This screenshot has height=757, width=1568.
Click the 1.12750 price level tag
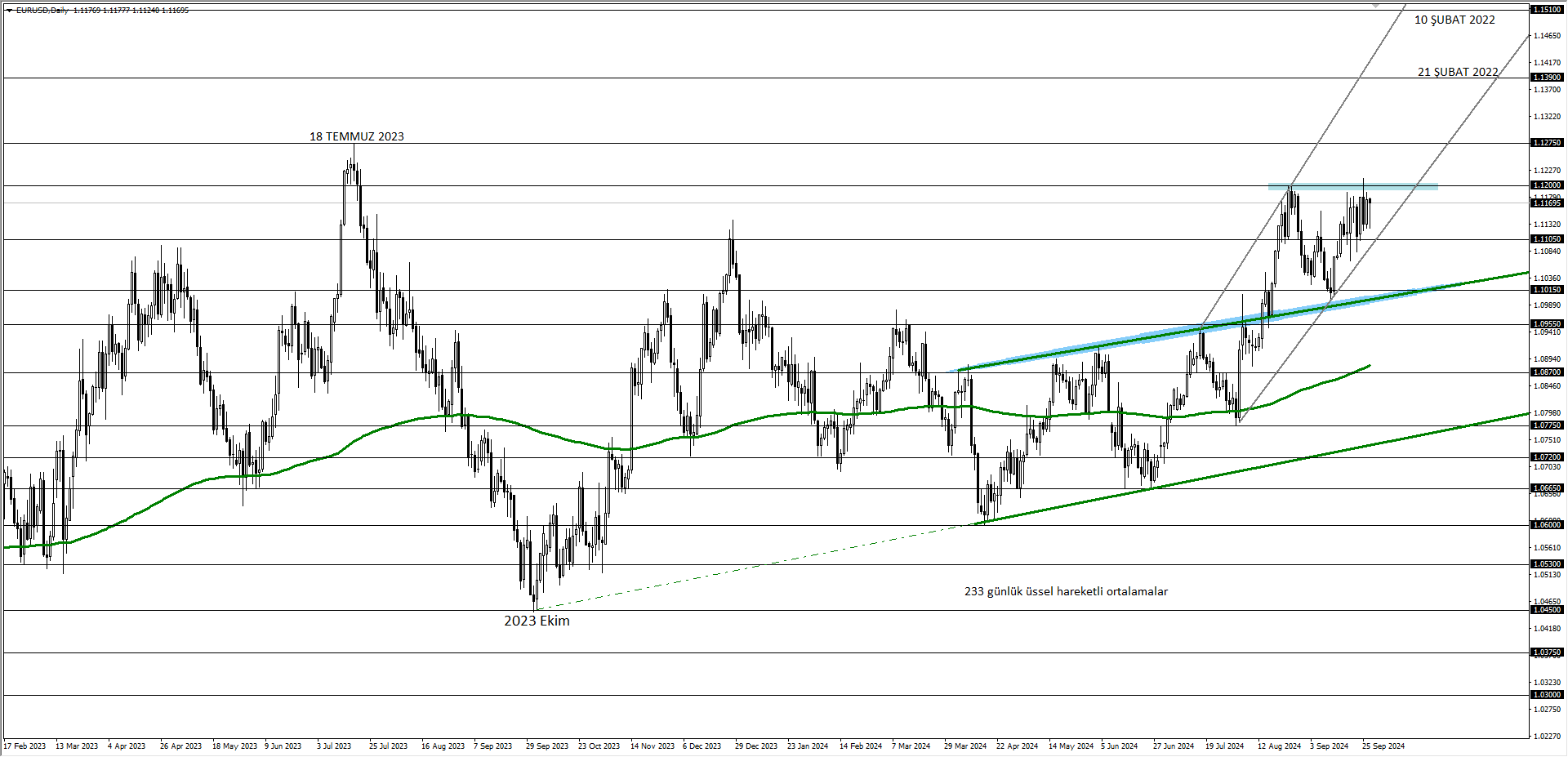pos(1547,143)
